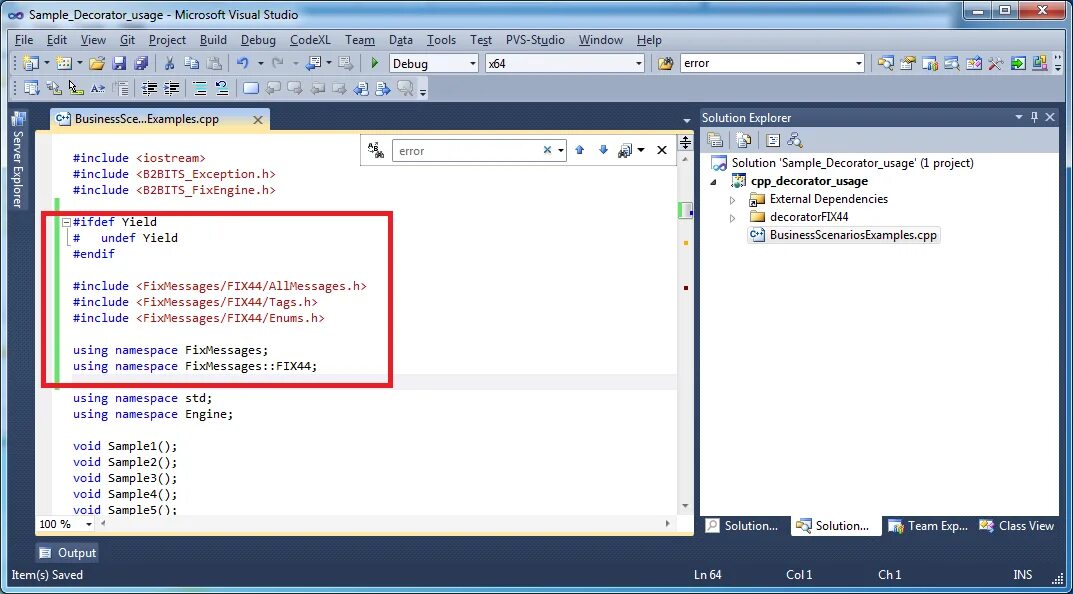Screen dimensions: 1073x594
Task: Switch to the Class View tab
Action: tap(1017, 526)
